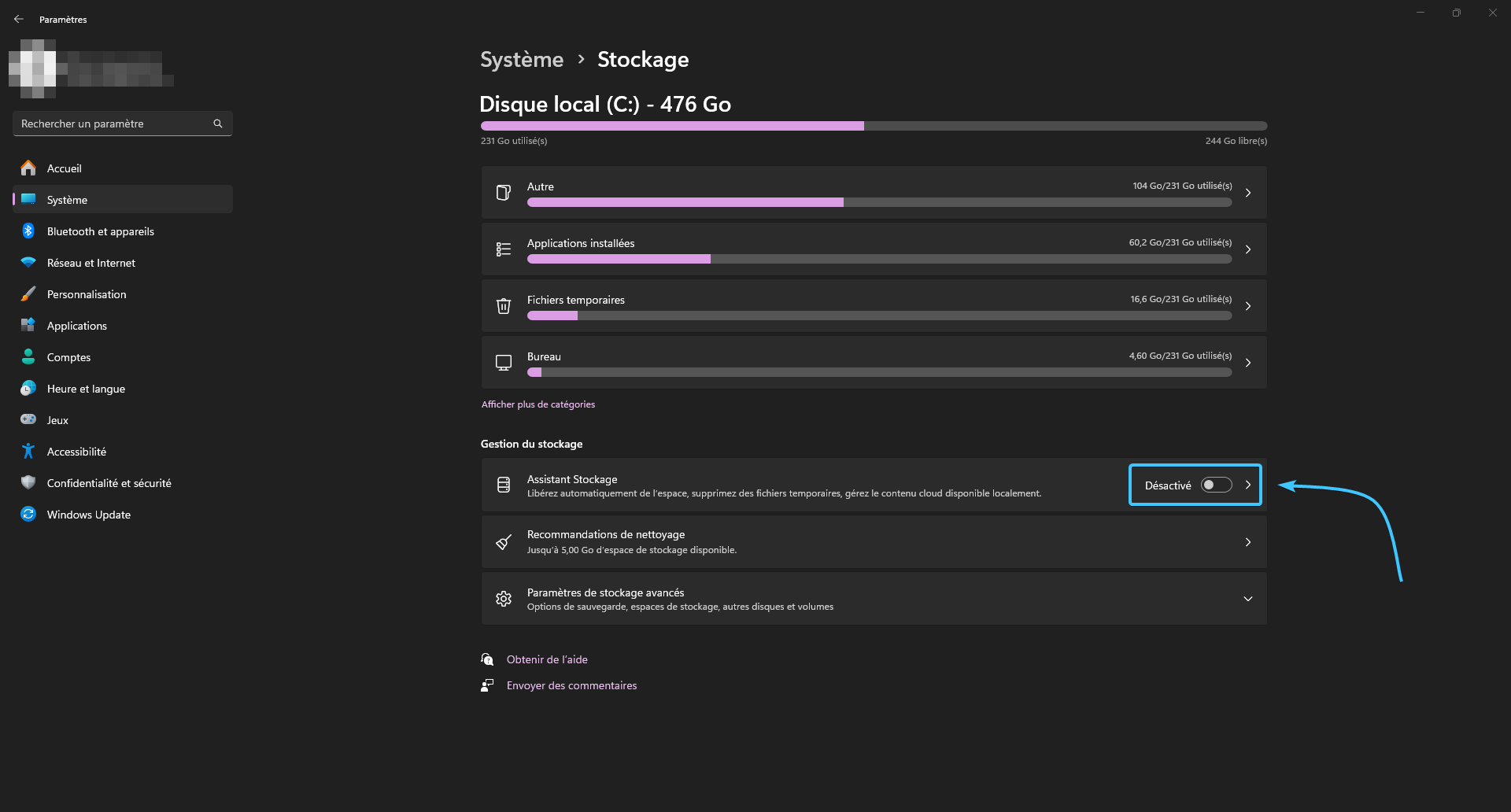Click the Réseau et Internet wifi icon
Image resolution: width=1511 pixels, height=812 pixels.
tap(28, 262)
